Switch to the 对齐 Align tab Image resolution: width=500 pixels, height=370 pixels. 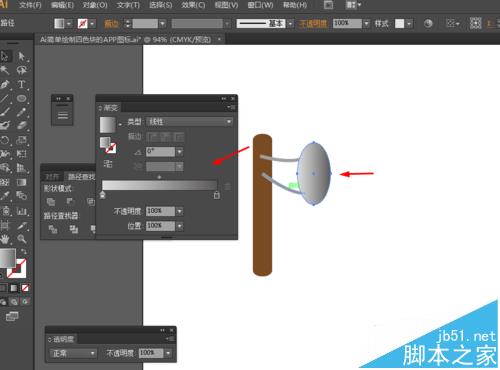(52, 177)
